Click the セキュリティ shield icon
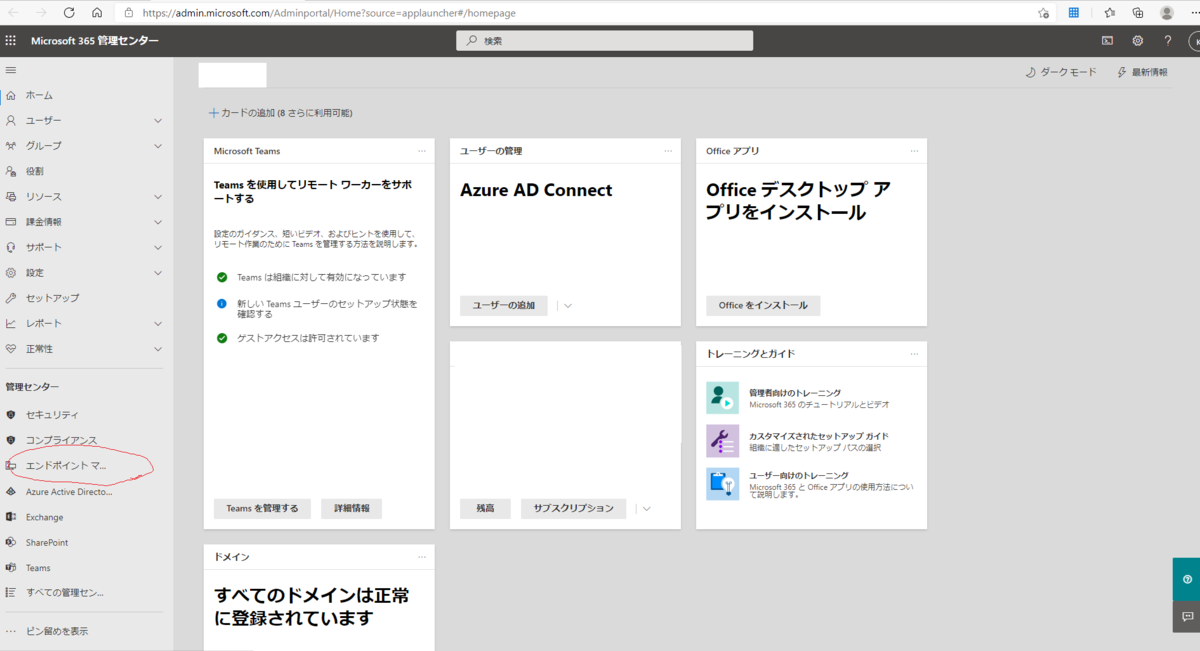Image resolution: width=1200 pixels, height=651 pixels. 11,414
